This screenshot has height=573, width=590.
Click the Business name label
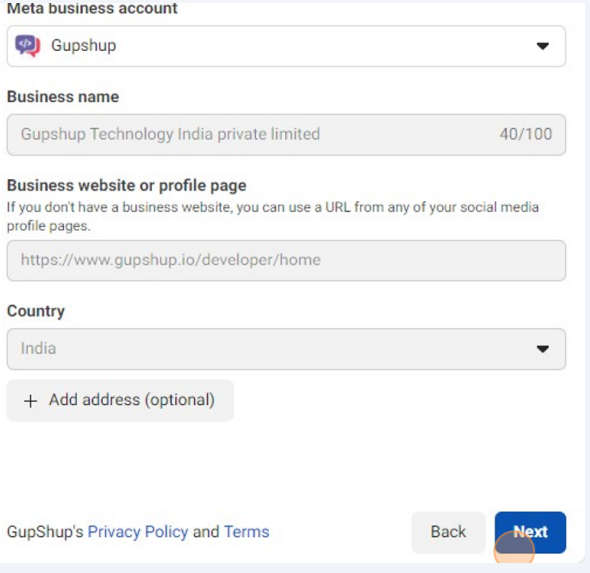pos(63,97)
